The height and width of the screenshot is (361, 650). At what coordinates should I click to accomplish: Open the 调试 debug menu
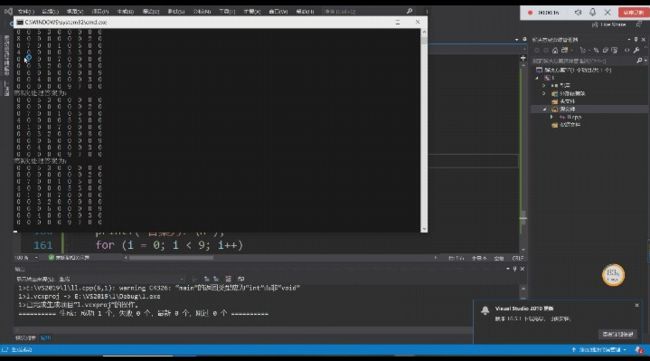tap(151, 11)
